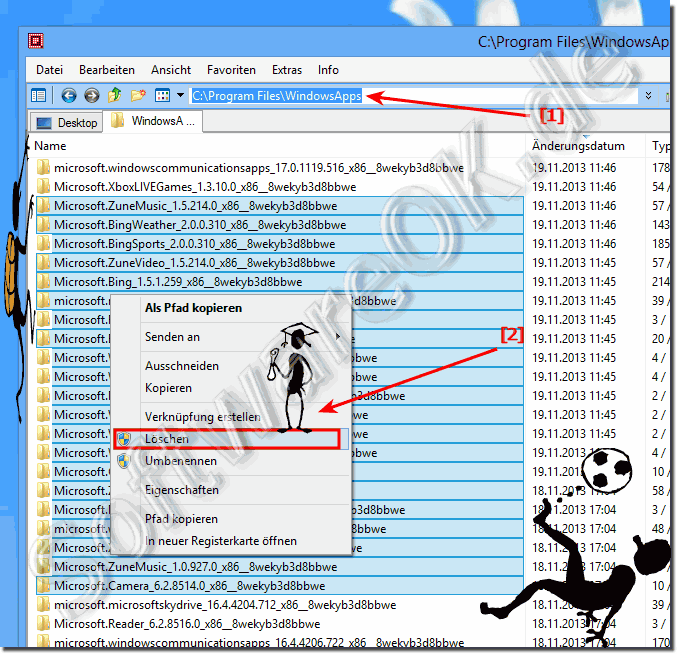Viewport: 677px width, 654px height.
Task: Click folder icon of Microsoft.Reader row
Action: click(x=43, y=623)
